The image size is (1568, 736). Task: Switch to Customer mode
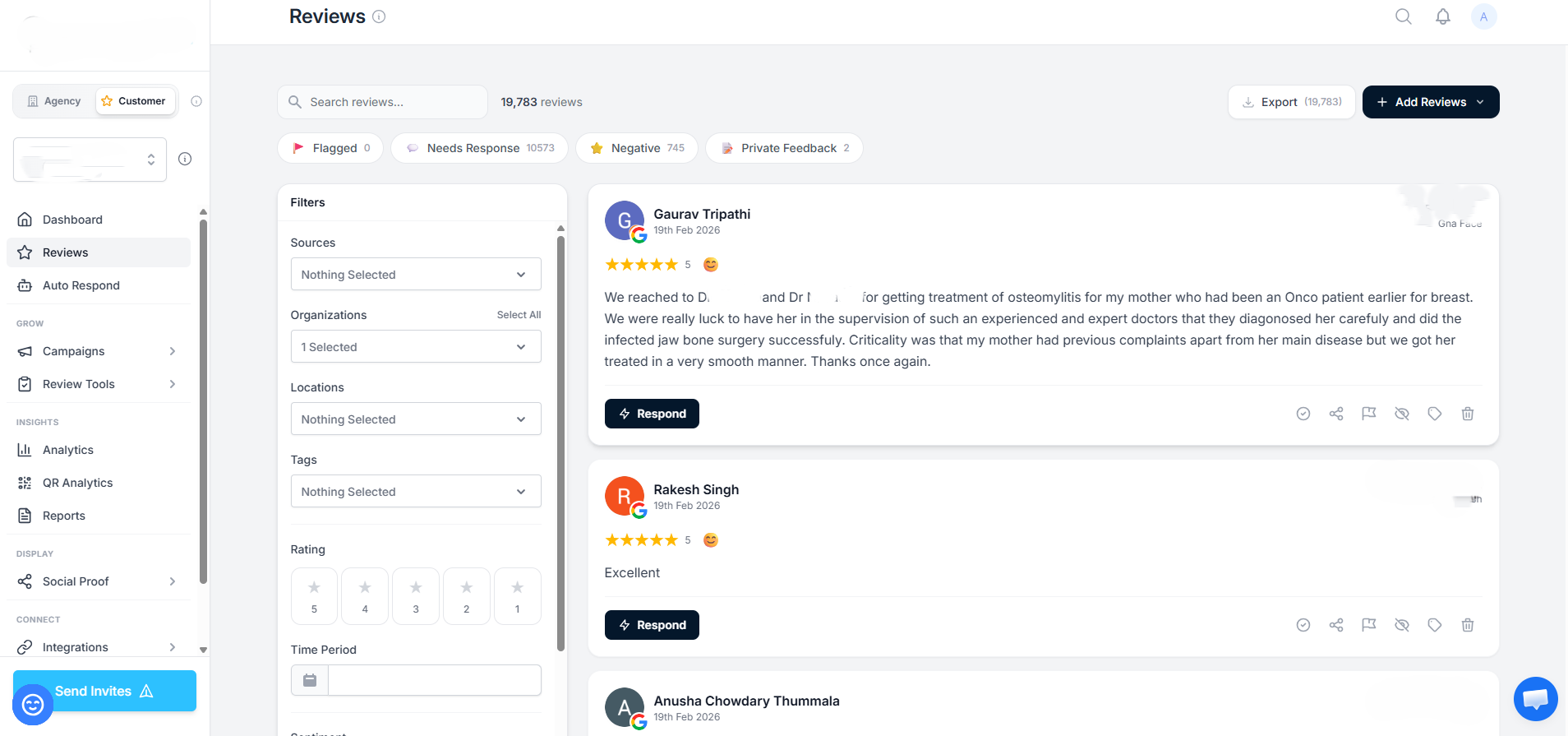point(135,101)
